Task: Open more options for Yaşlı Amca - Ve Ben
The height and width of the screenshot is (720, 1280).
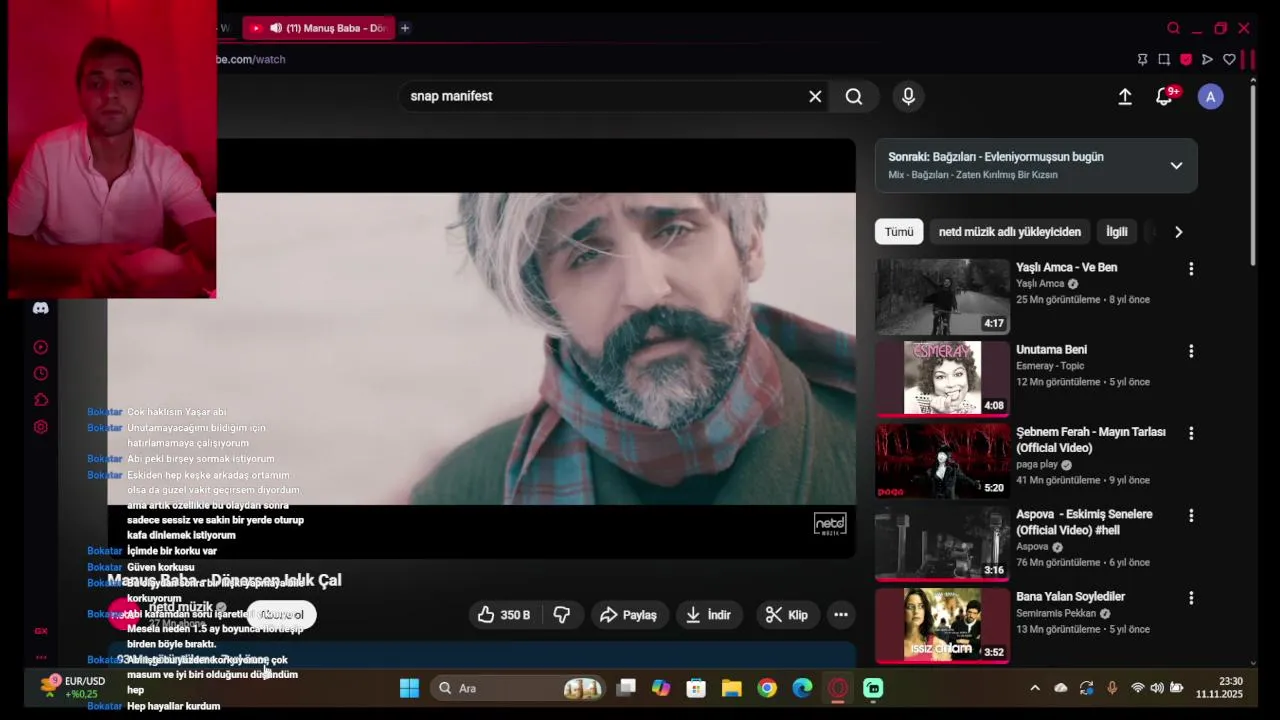Action: (x=1190, y=269)
